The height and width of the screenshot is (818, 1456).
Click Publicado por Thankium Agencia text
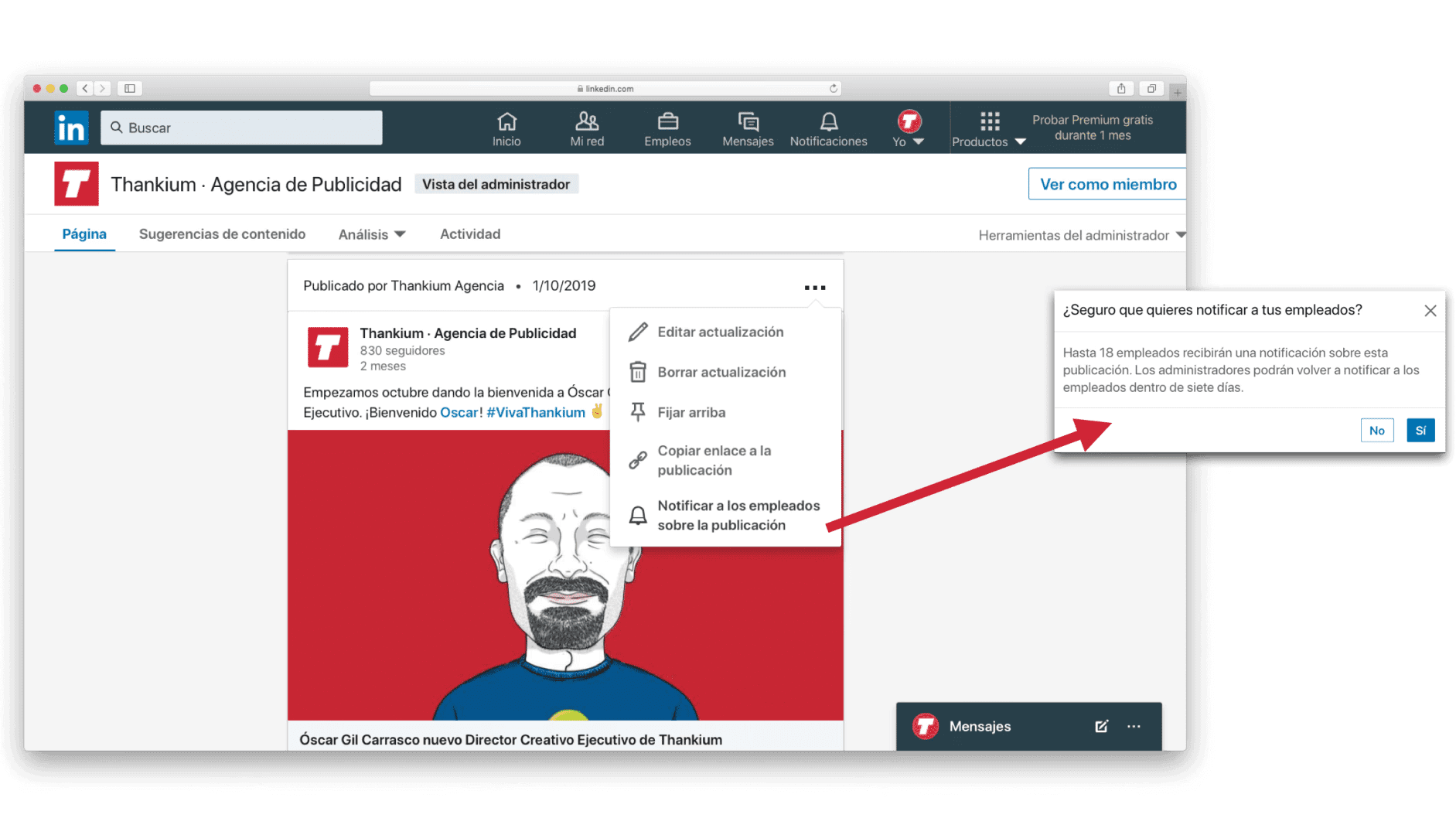pos(404,286)
